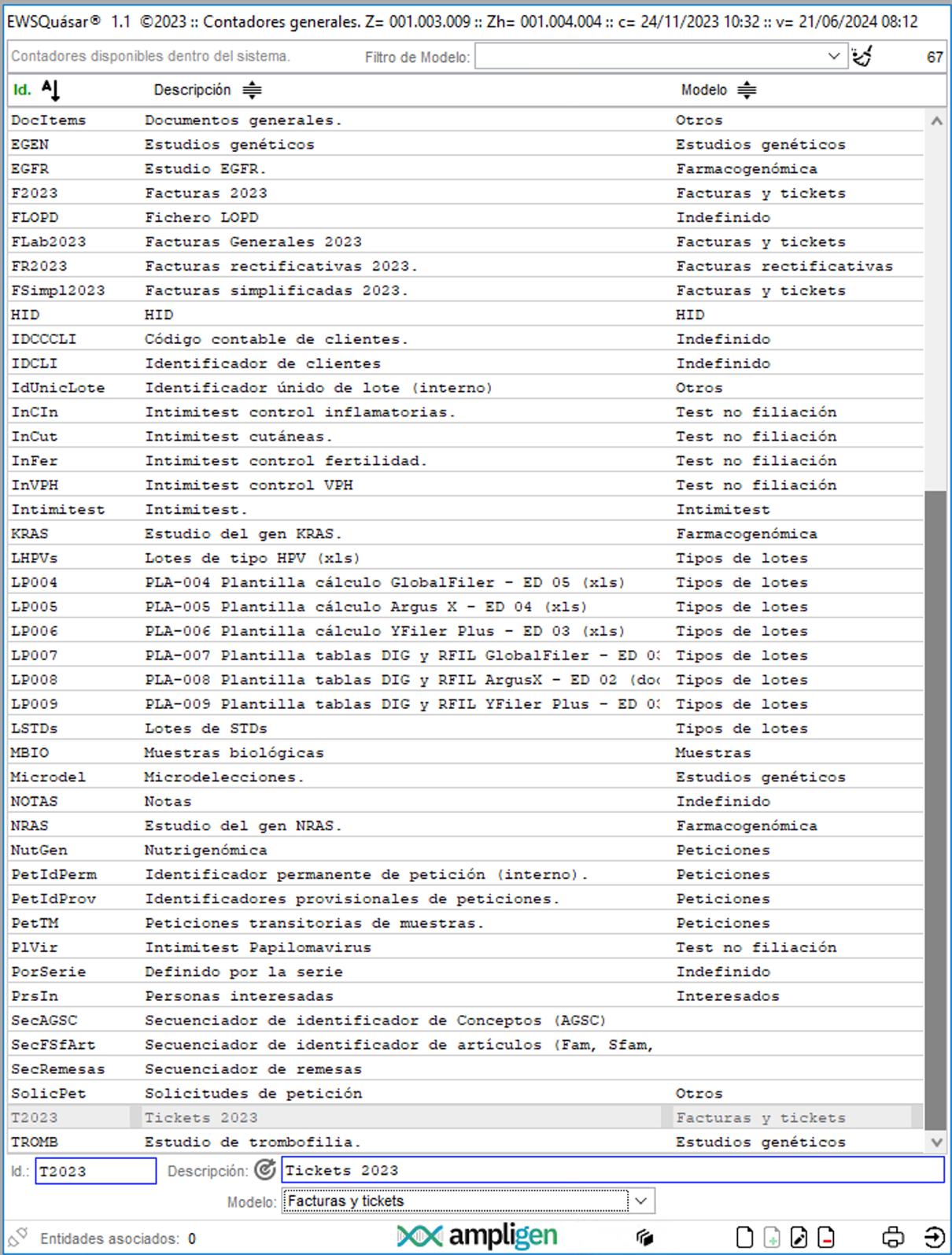Click the Descripción field with Tickets 2023
This screenshot has height=1255, width=952.
[x=612, y=1170]
